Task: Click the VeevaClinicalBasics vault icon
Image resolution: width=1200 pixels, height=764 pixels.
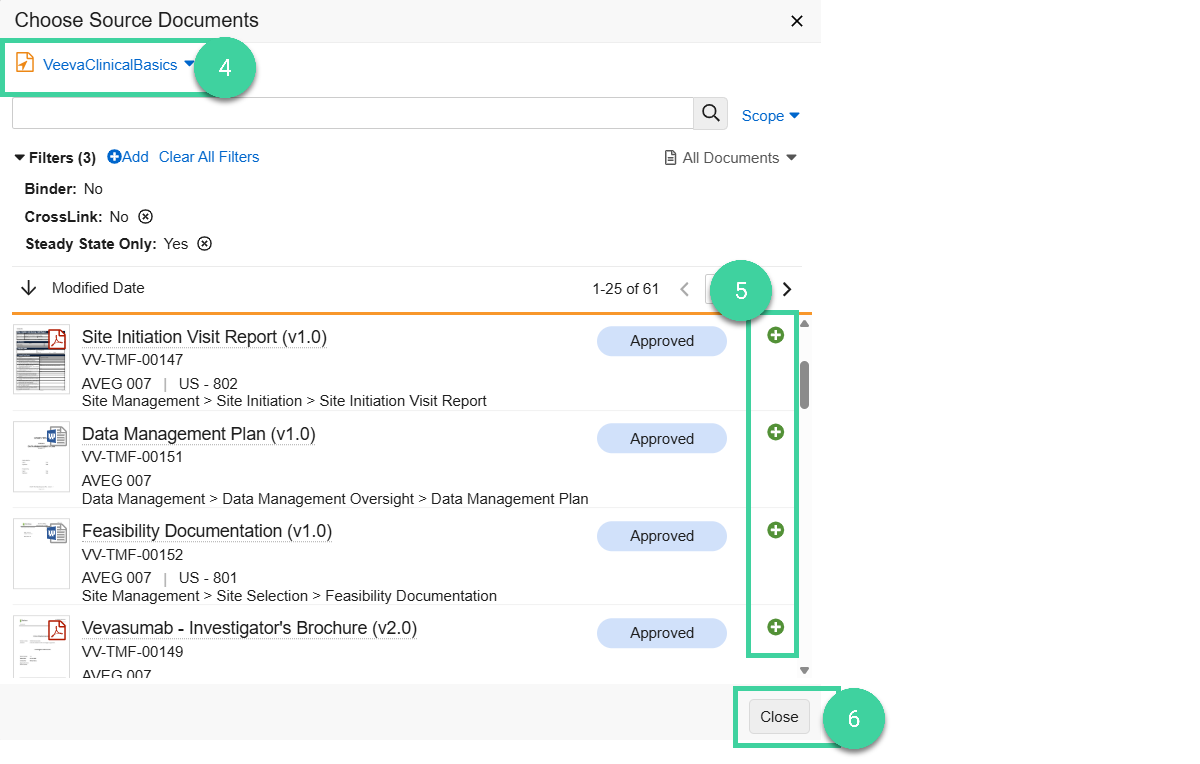Action: (x=25, y=64)
